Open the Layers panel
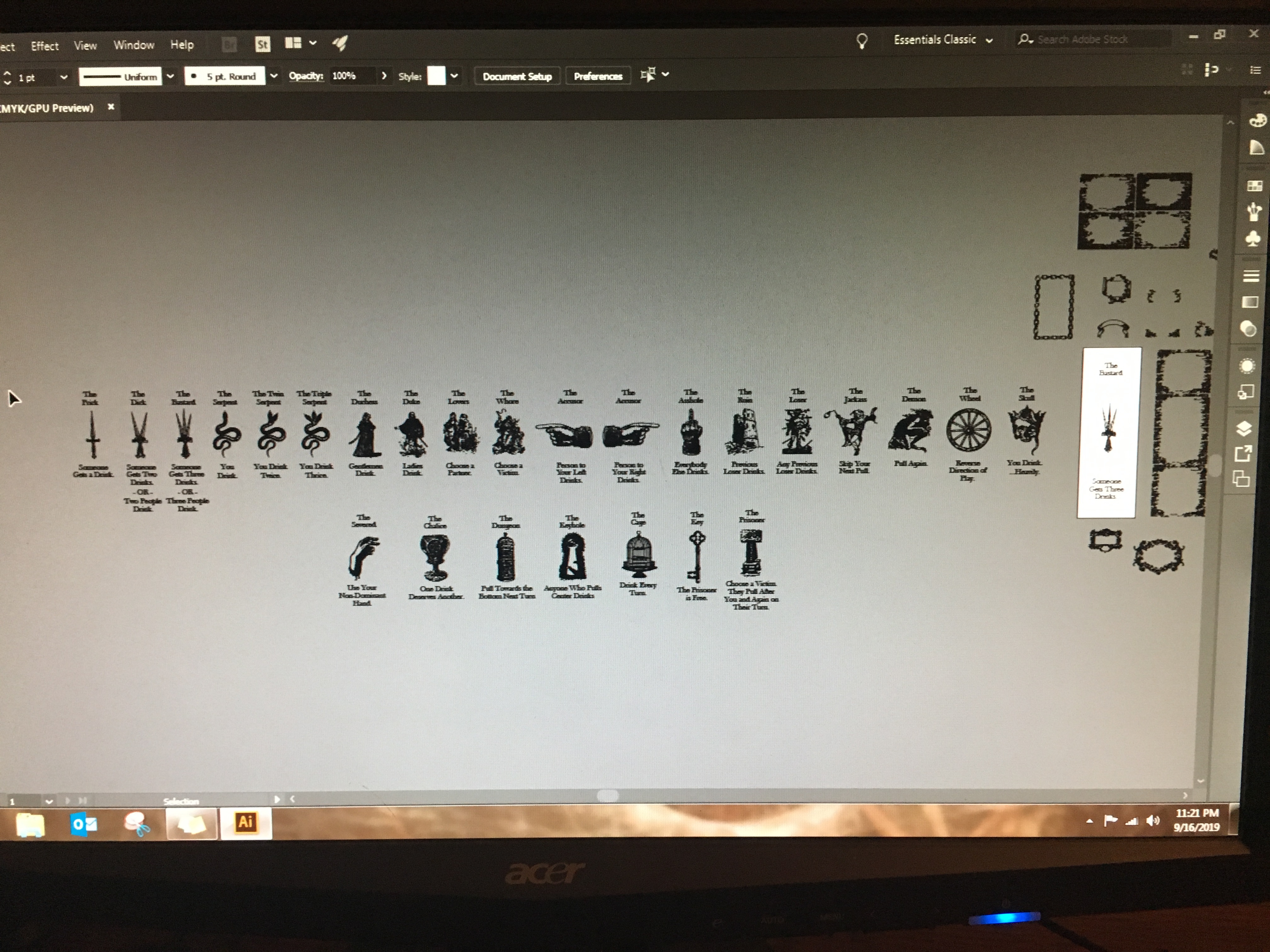This screenshot has width=1270, height=952. coord(1244,429)
